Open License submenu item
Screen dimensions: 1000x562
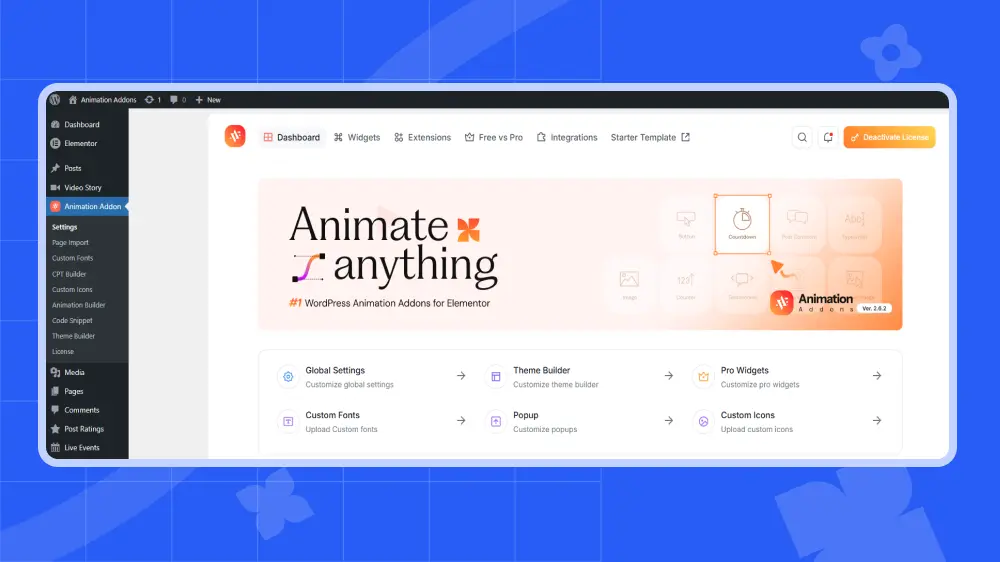click(x=62, y=351)
